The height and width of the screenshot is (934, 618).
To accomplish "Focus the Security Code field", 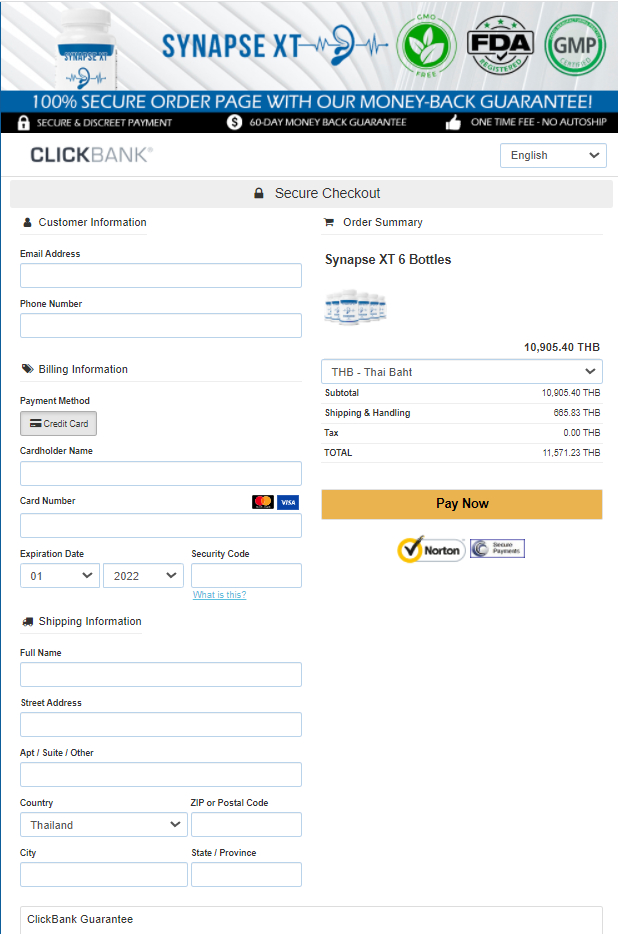I will click(x=246, y=575).
